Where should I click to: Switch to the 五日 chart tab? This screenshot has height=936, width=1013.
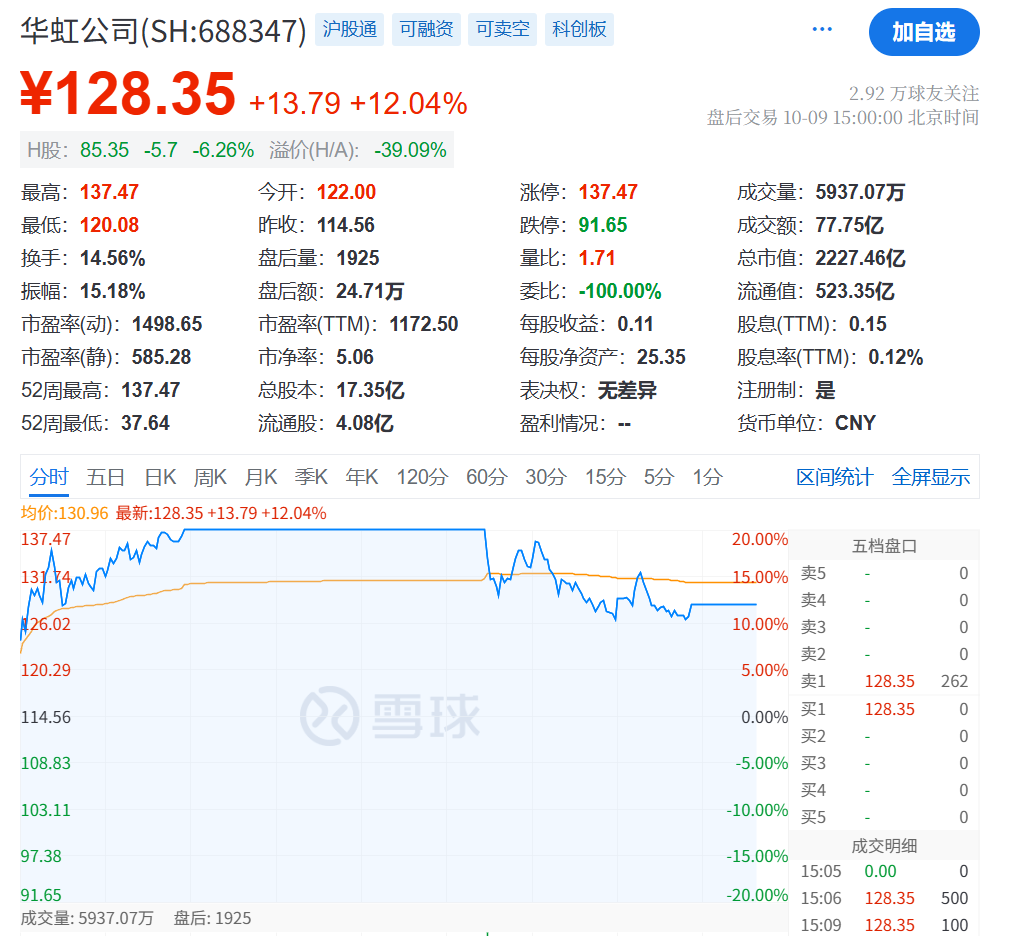click(105, 477)
